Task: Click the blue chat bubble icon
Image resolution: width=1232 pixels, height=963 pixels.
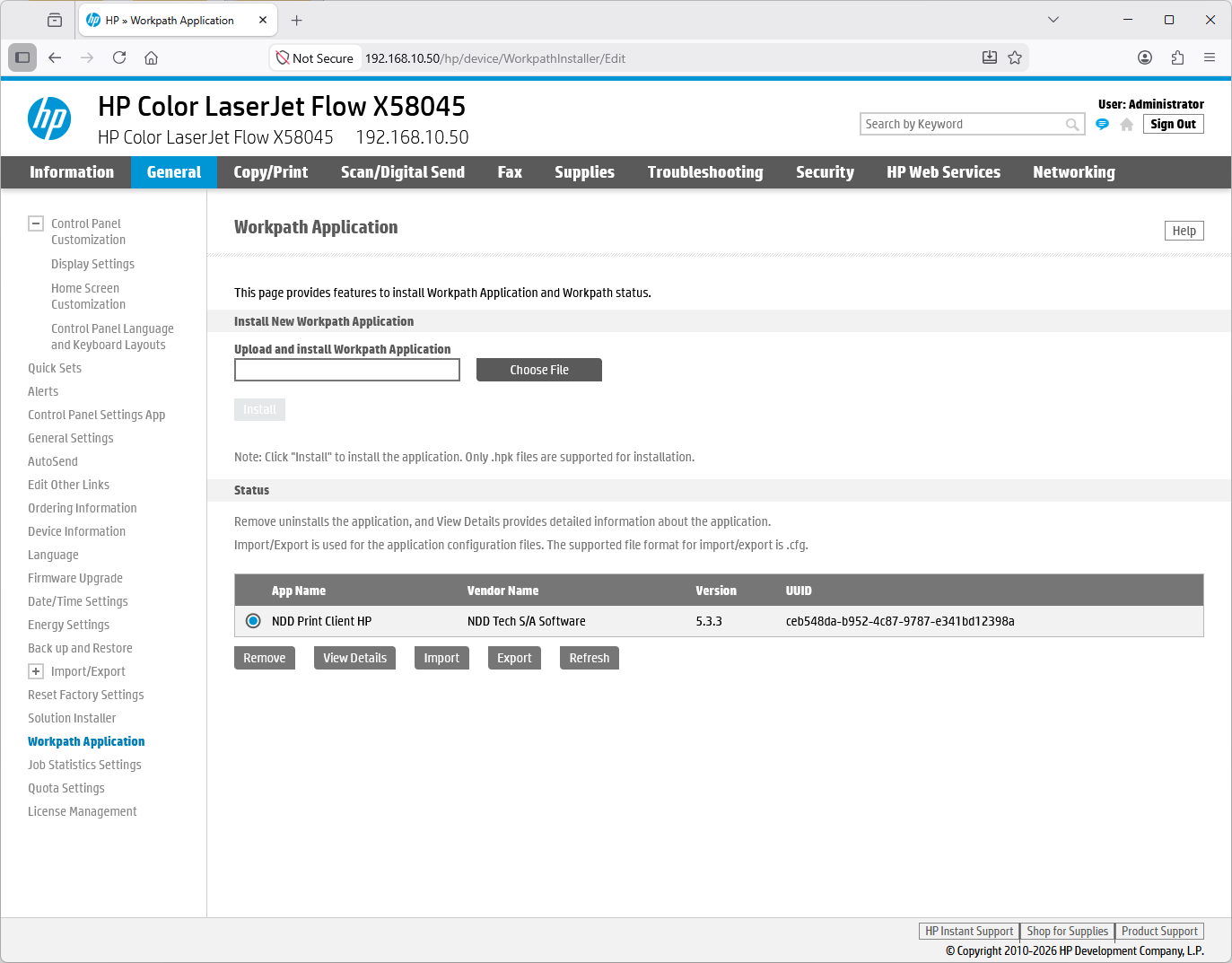Action: click(x=1102, y=125)
